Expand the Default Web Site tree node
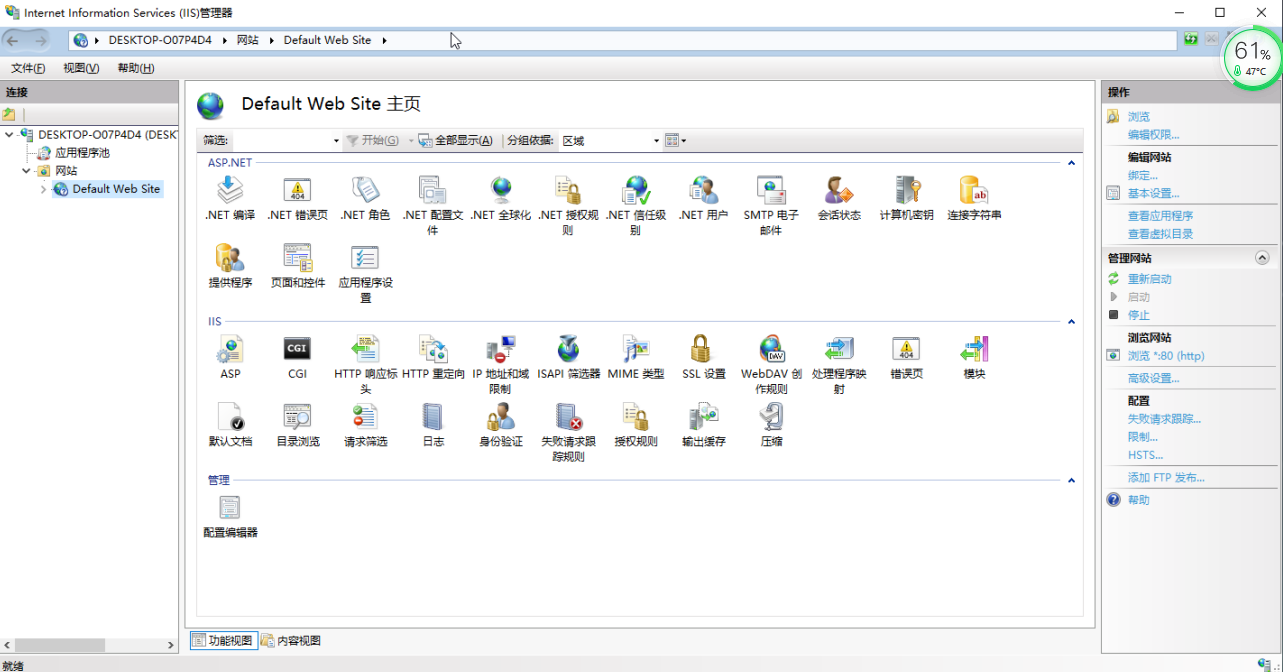Viewport: 1283px width, 672px height. pos(43,189)
